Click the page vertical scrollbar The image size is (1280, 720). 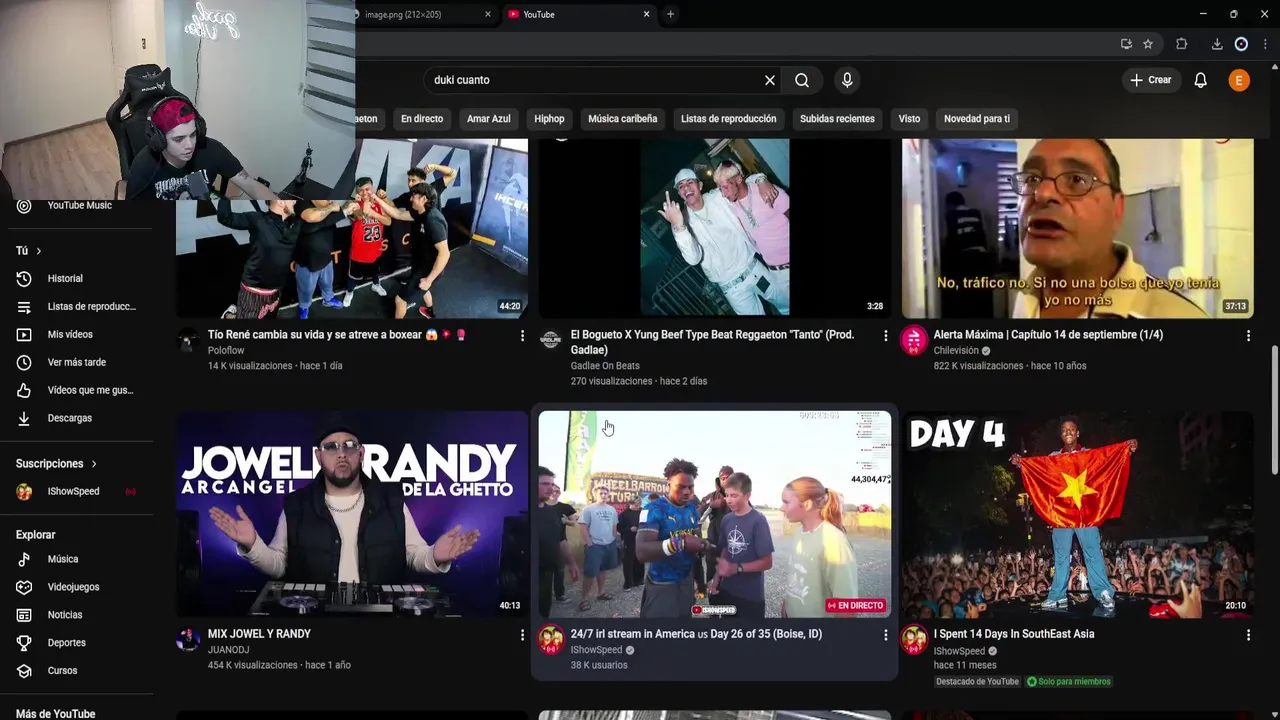click(x=1274, y=410)
